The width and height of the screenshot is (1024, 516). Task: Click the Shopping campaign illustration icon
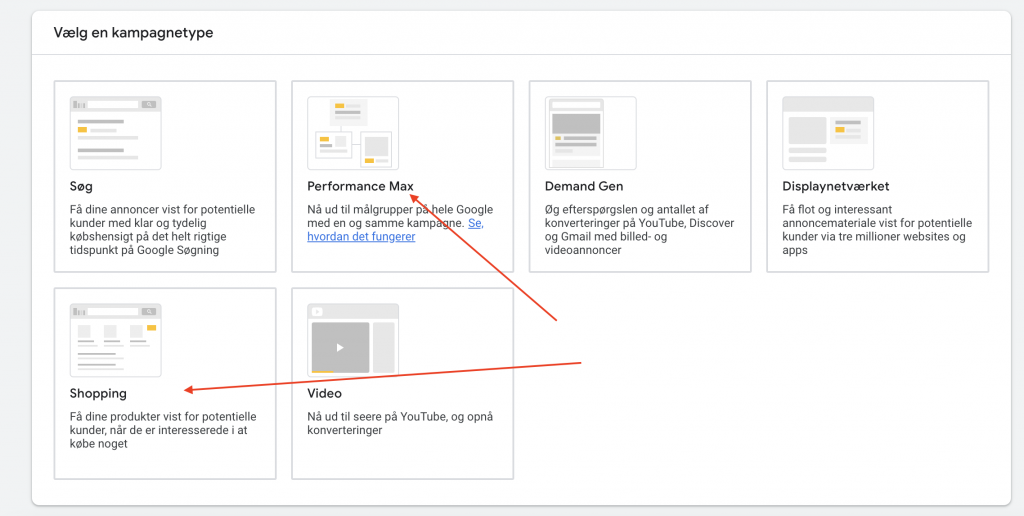click(115, 340)
